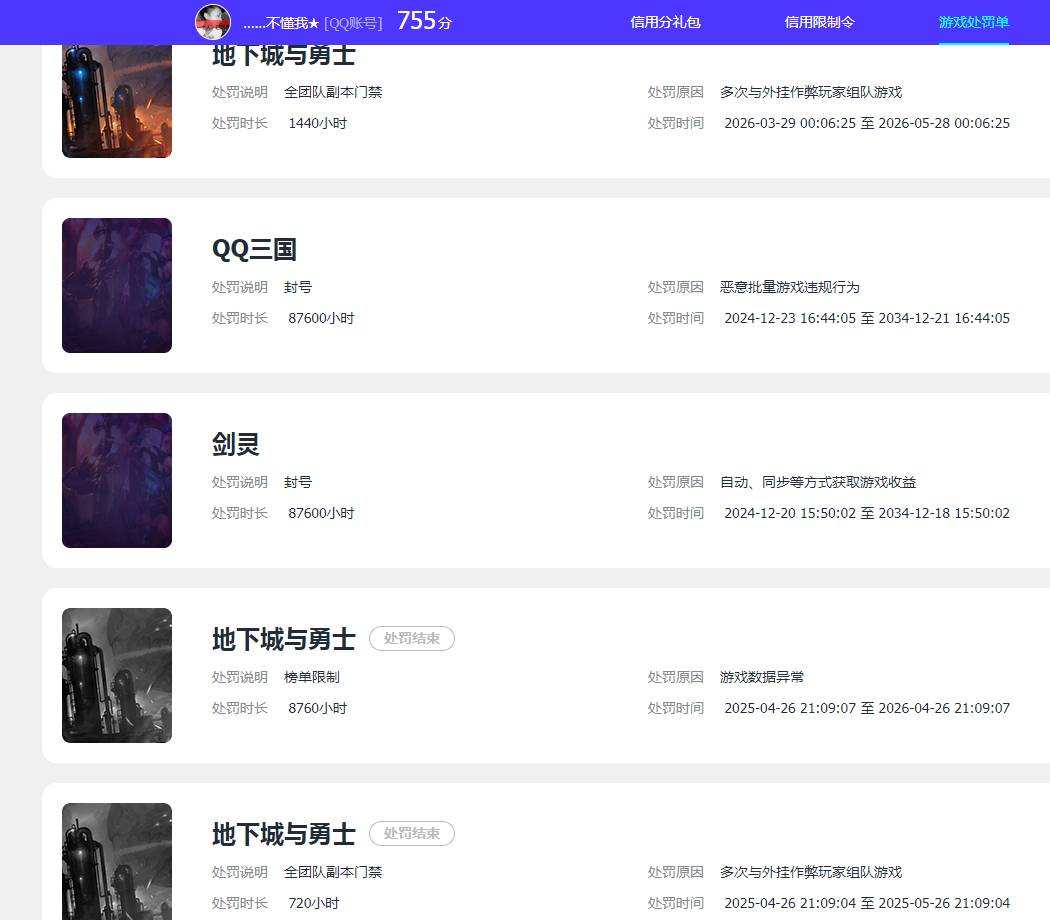This screenshot has width=1050, height=920.
Task: Click the 755分 credit score
Action: (x=425, y=21)
